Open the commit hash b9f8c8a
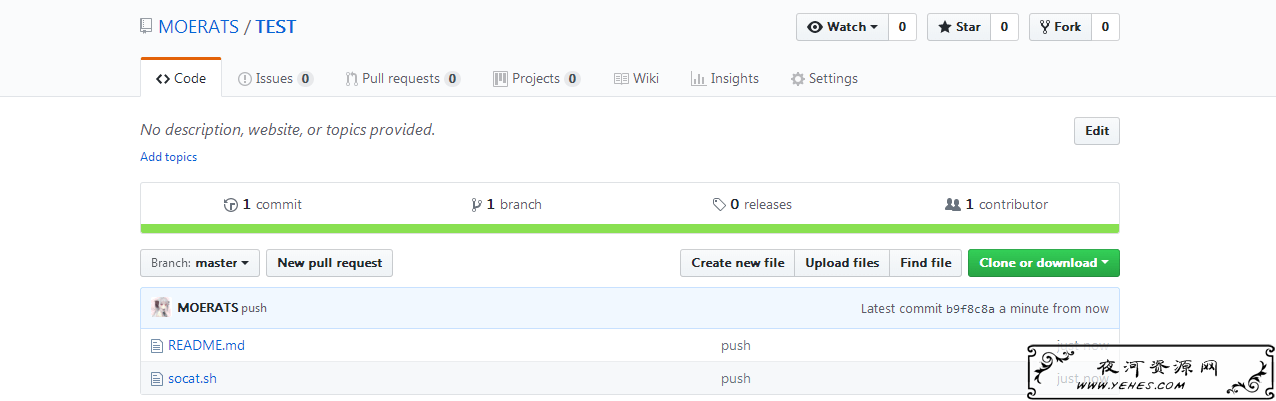This screenshot has width=1276, height=401. coord(971,309)
